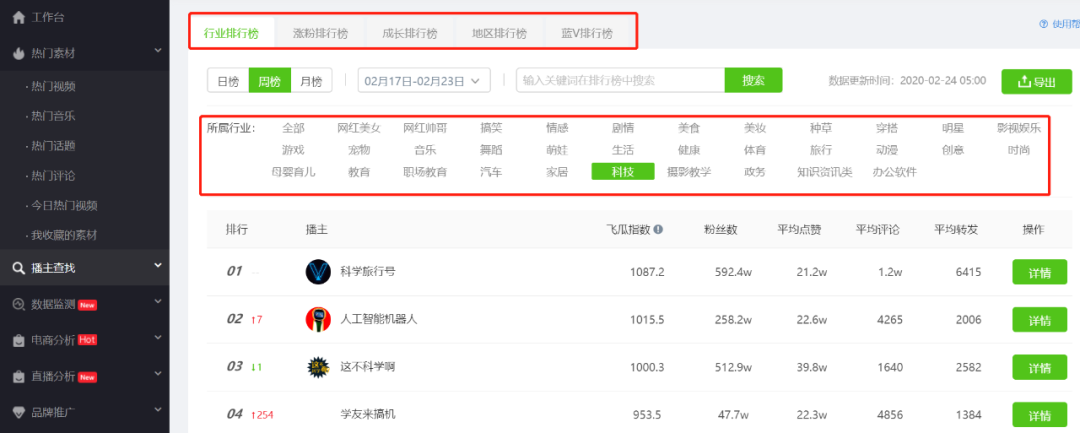This screenshot has width=1080, height=433.
Task: Switch to 地区排行榜 tab
Action: (x=499, y=33)
